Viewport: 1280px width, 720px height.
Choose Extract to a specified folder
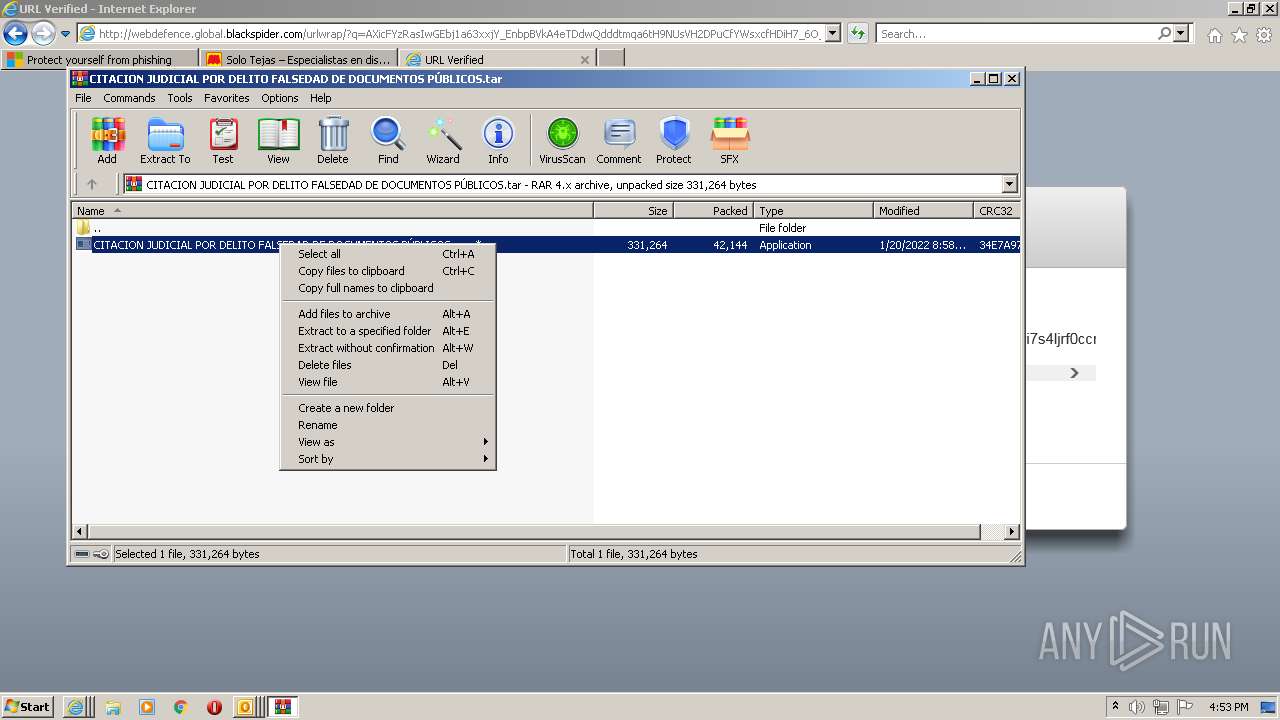pos(388,331)
